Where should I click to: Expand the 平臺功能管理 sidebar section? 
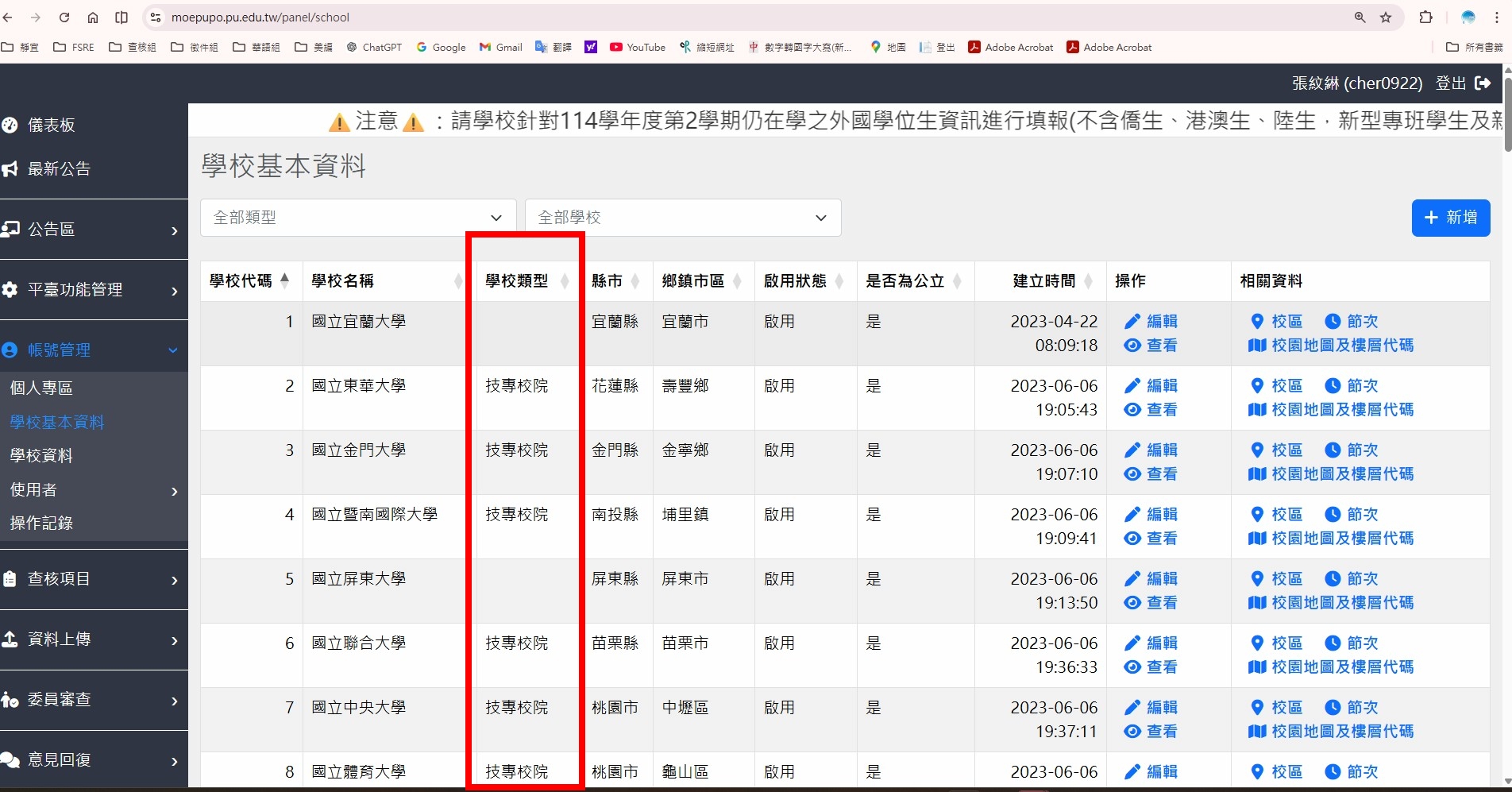pos(94,290)
